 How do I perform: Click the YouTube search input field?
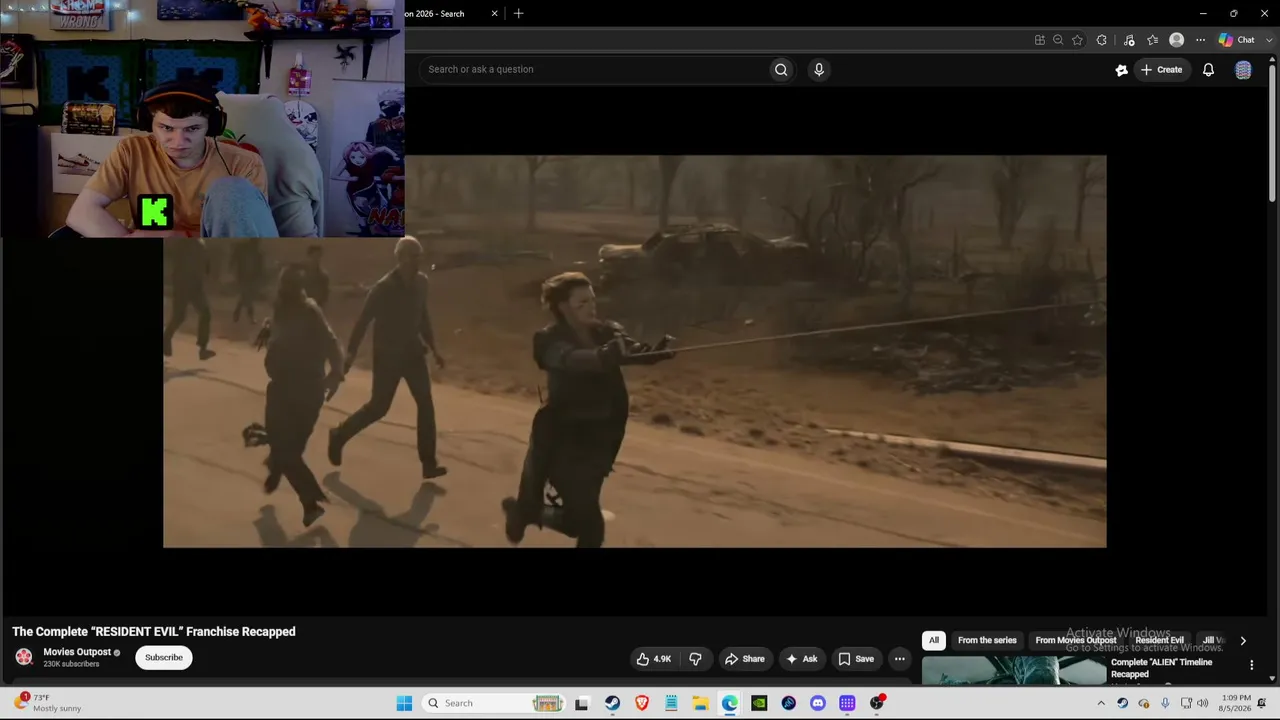point(595,69)
